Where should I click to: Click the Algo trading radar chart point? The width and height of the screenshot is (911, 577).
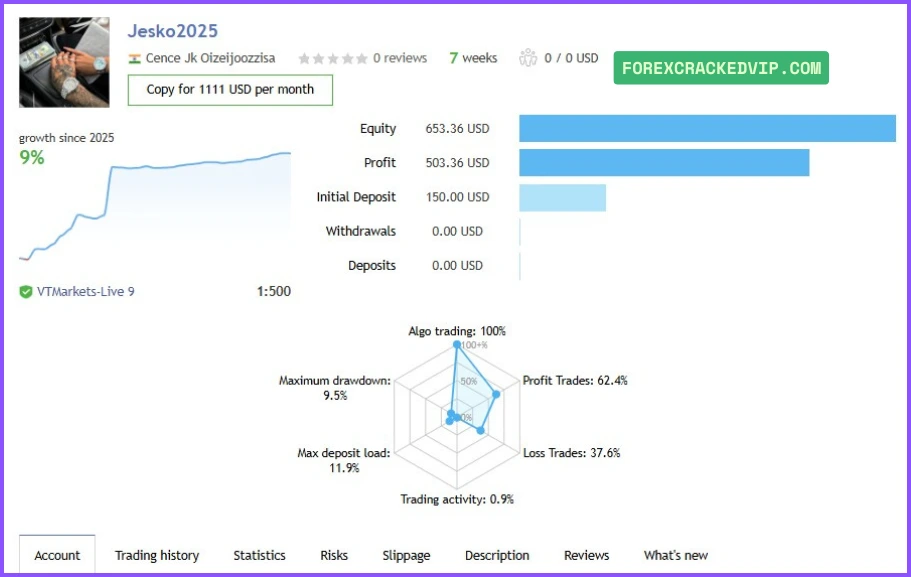point(458,345)
